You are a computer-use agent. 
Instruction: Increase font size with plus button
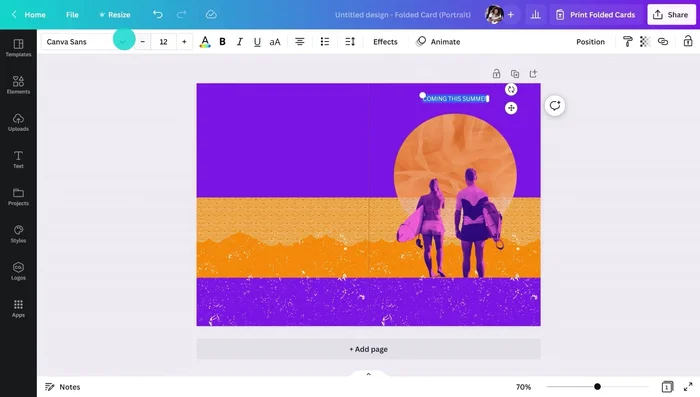[184, 42]
